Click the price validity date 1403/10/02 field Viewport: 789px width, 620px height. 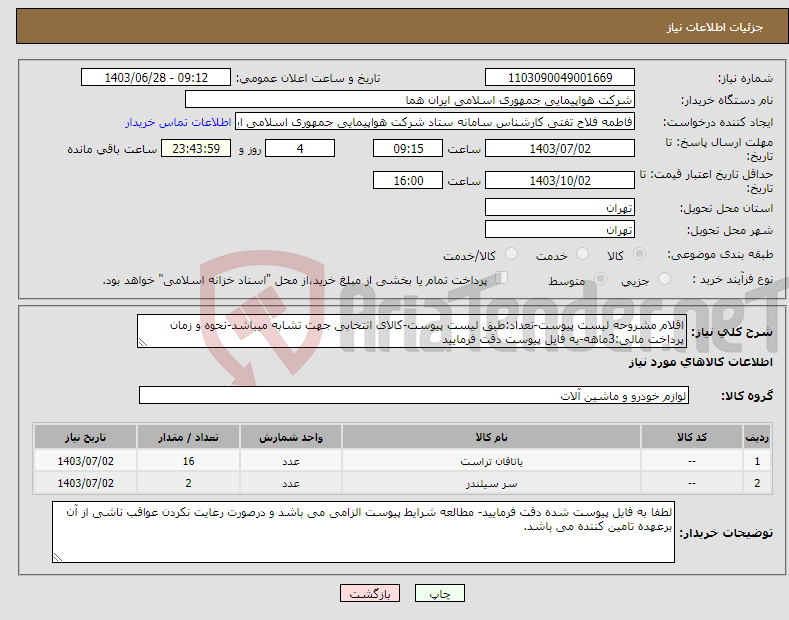pyautogui.click(x=560, y=180)
